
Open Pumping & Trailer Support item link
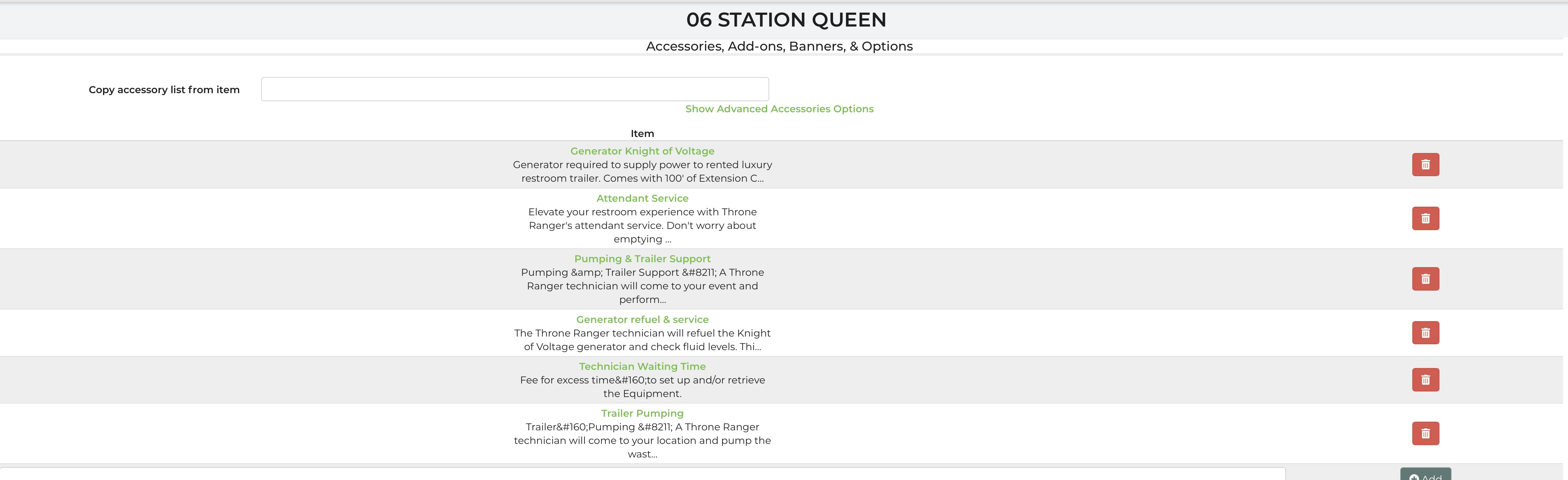pos(642,259)
